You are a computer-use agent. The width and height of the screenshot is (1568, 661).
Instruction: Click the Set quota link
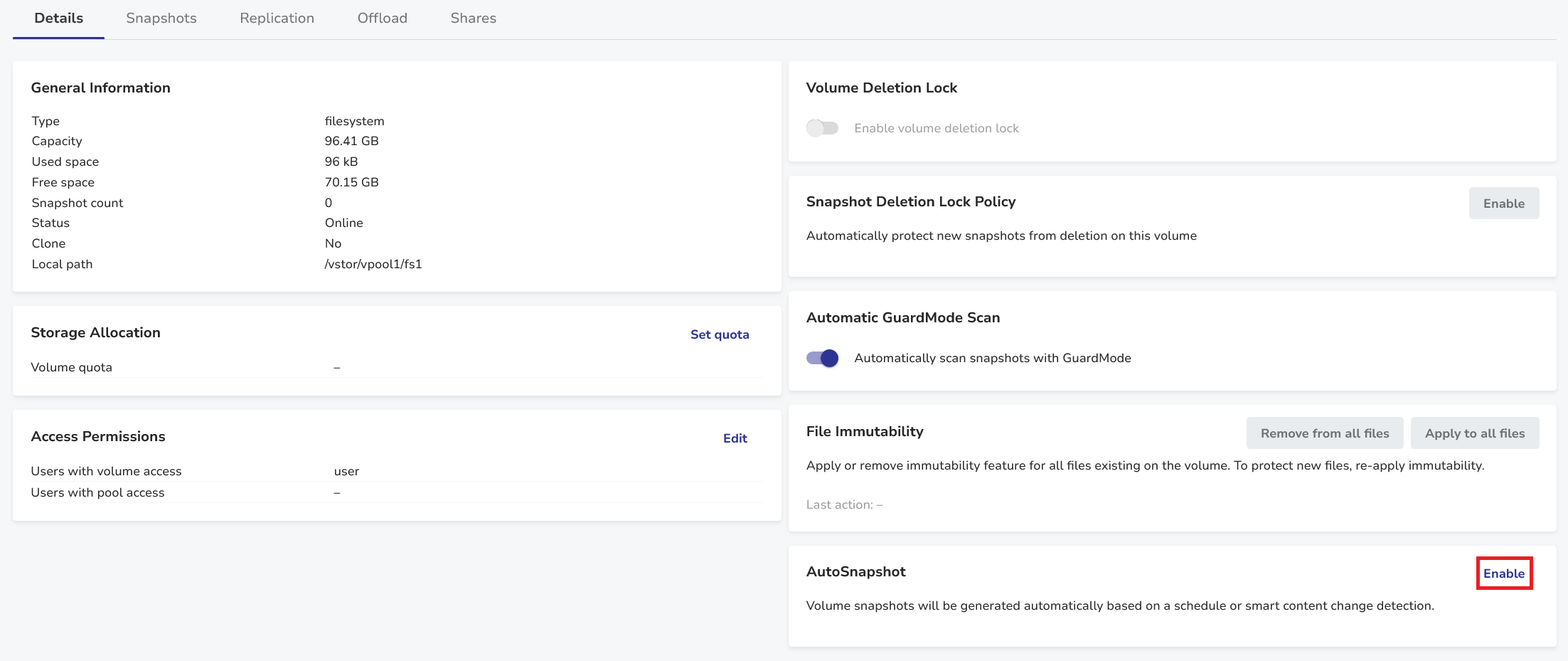point(719,334)
